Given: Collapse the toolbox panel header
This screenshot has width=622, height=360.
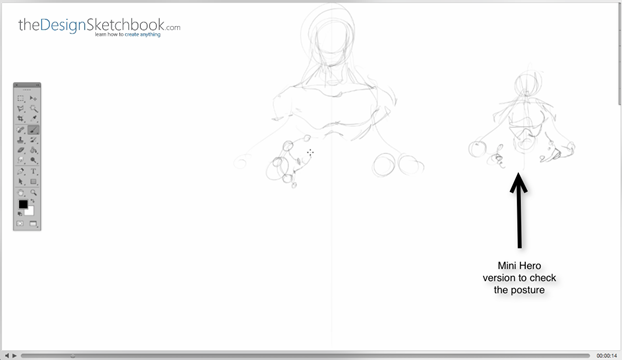Looking at the screenshot, I should click(x=27, y=85).
